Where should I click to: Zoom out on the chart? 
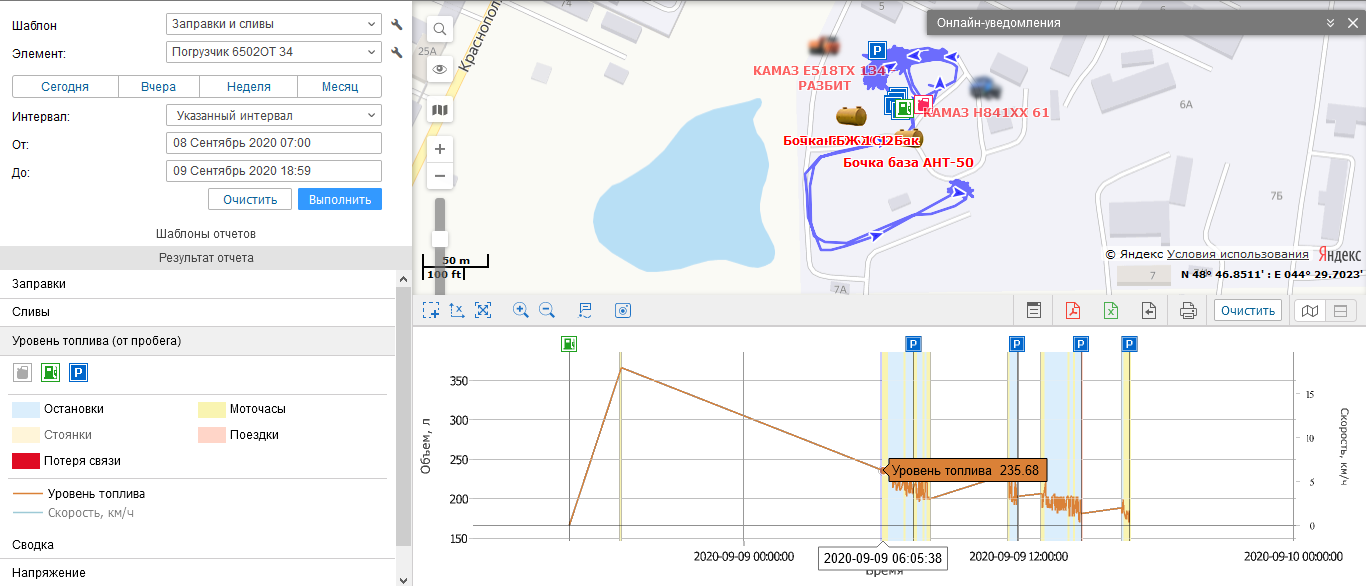tap(547, 311)
